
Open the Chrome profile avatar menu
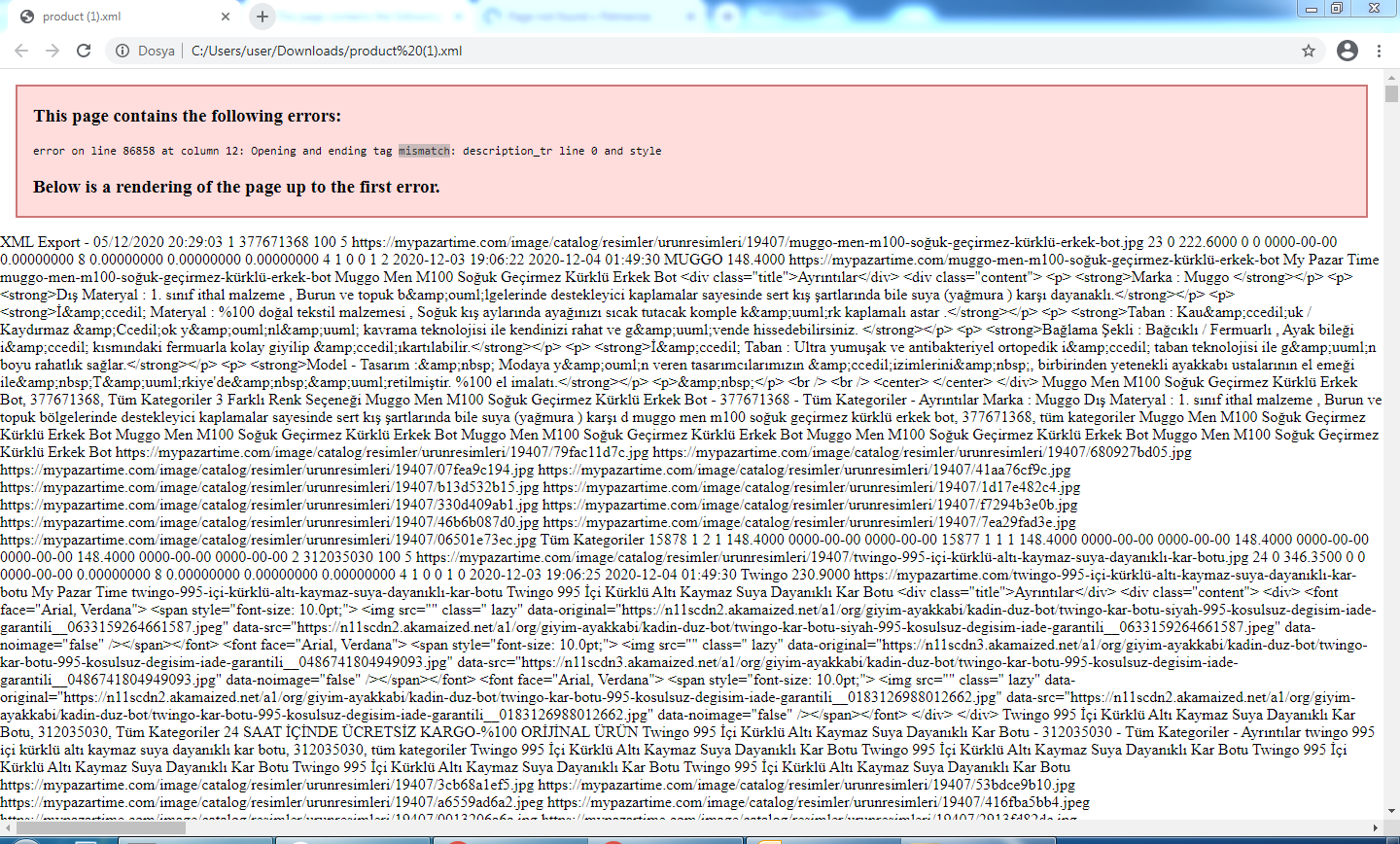tap(1347, 51)
